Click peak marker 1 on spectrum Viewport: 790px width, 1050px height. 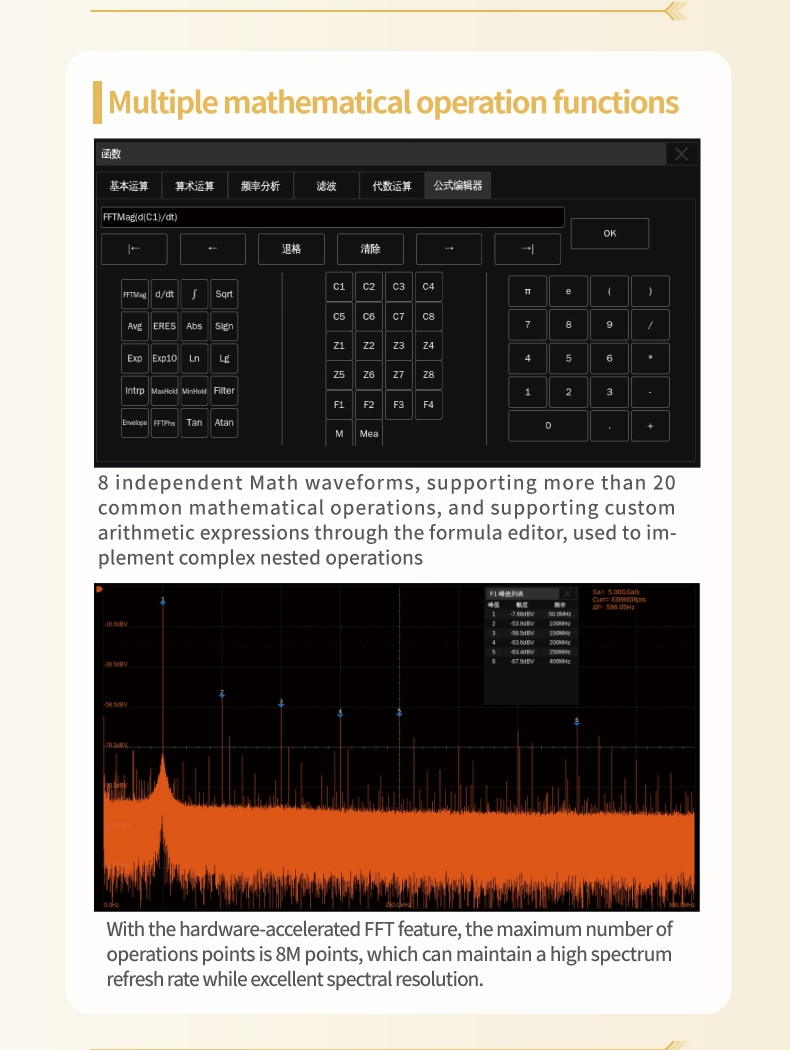coord(162,601)
